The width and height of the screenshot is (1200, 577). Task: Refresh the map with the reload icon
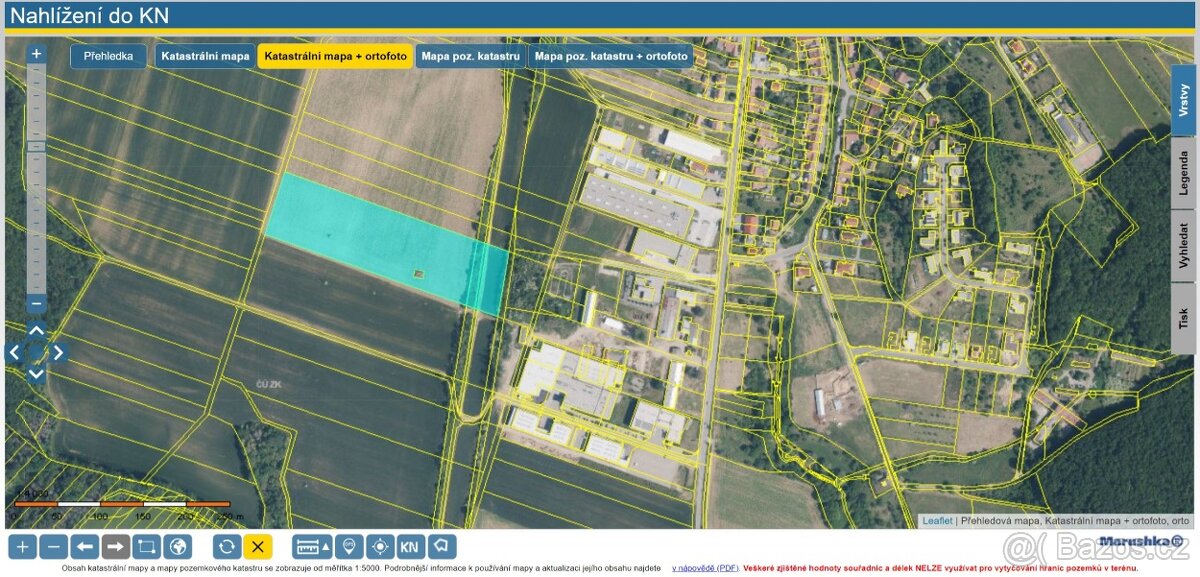227,546
